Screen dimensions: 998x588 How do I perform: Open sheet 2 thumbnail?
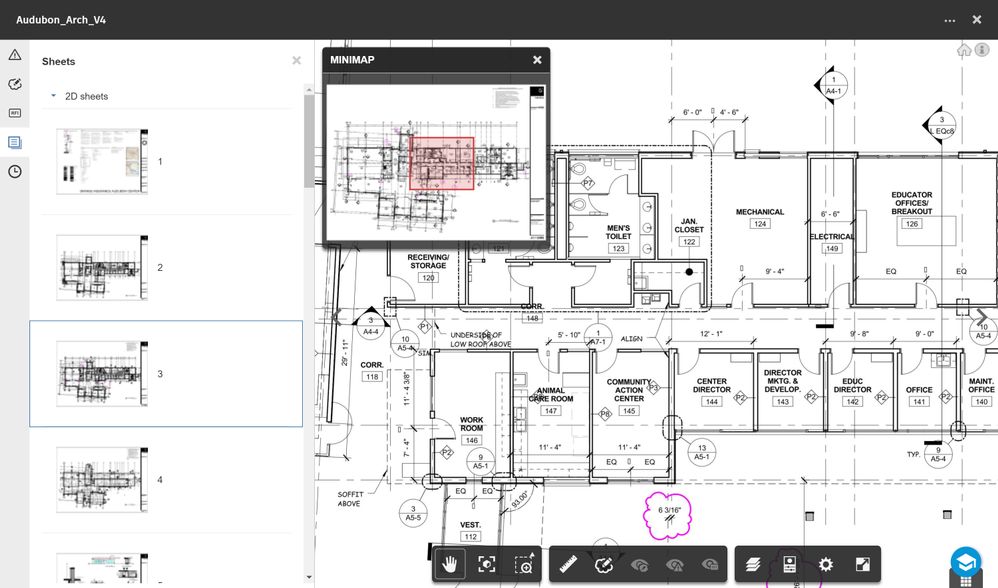coord(102,267)
